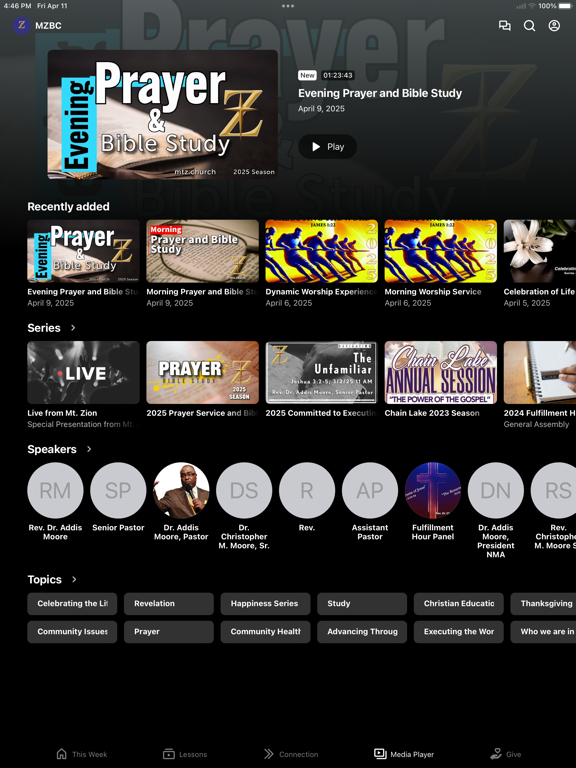Image resolution: width=576 pixels, height=768 pixels.
Task: Select Dr. Addis Moore, Pastor photo avatar
Action: click(x=181, y=490)
